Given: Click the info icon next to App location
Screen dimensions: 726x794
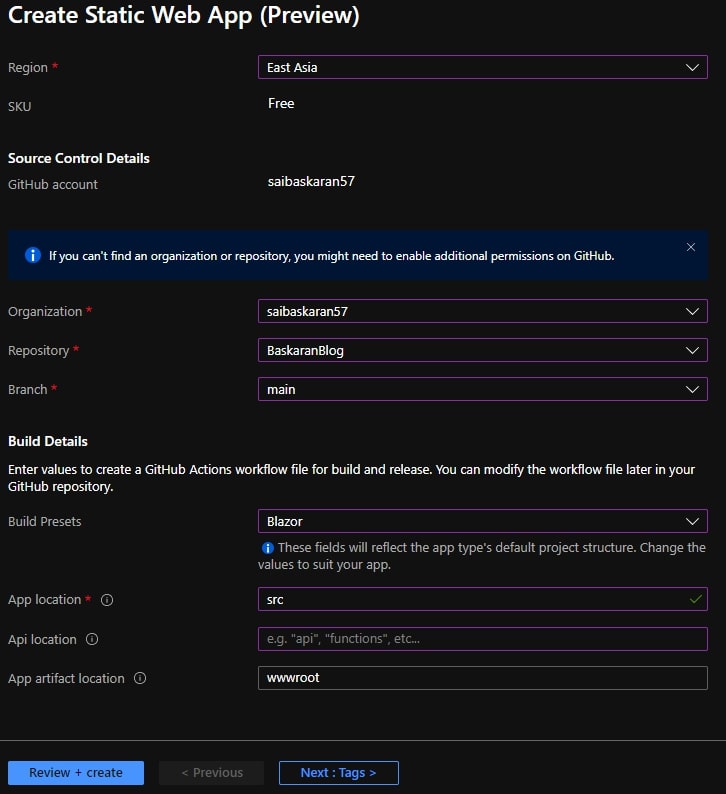Looking at the screenshot, I should click(x=107, y=600).
